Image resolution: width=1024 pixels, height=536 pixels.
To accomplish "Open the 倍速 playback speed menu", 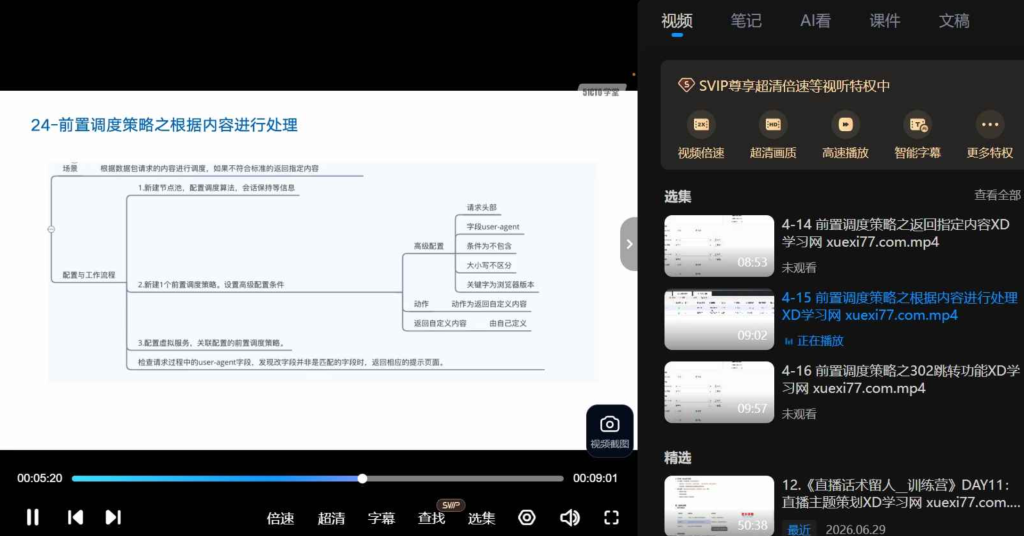I will point(280,518).
